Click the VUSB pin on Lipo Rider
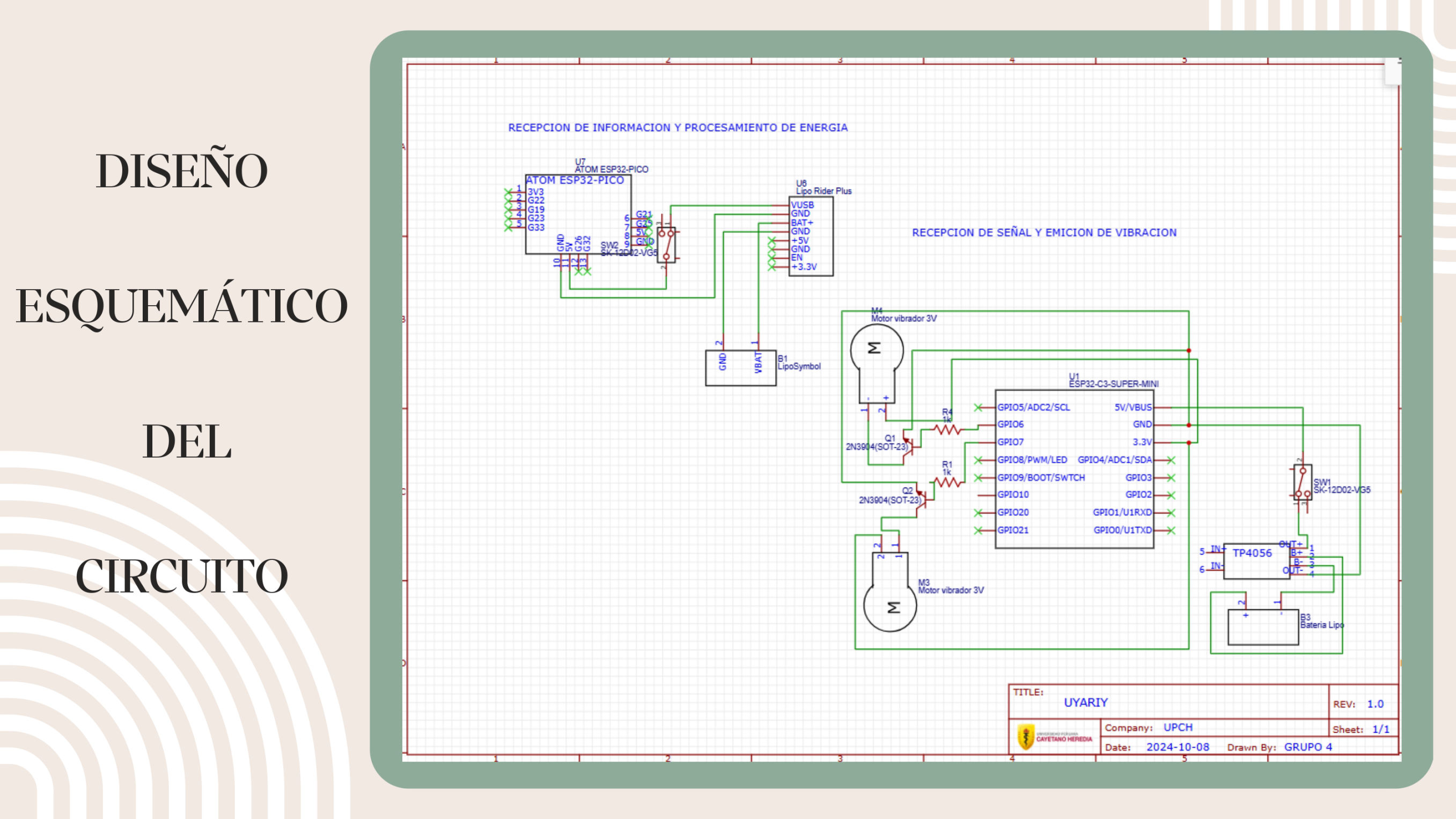This screenshot has height=819, width=1456. (x=802, y=205)
